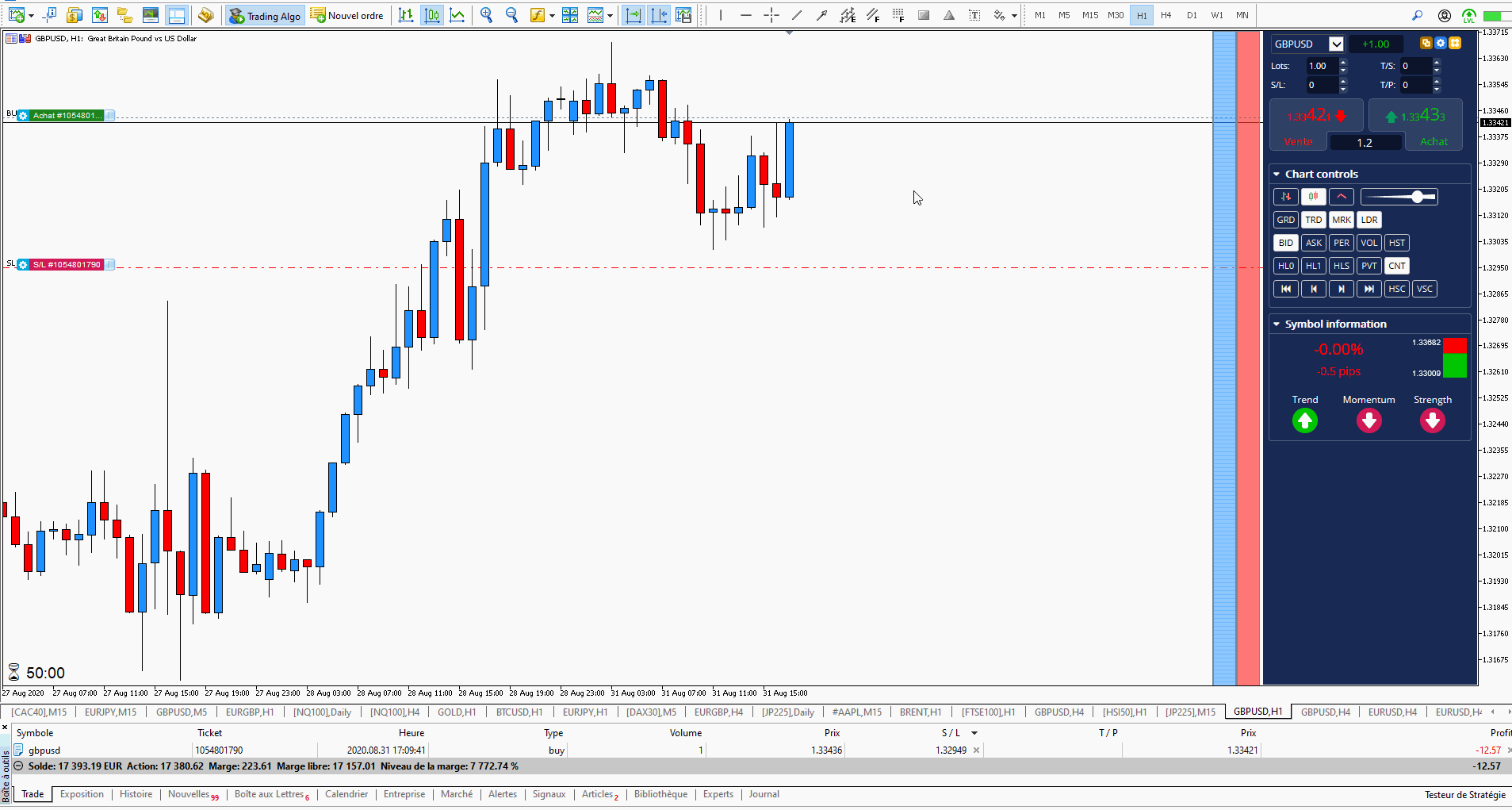1512x810 pixels.
Task: Switch chart to bar chart icon
Action: [x=406, y=15]
